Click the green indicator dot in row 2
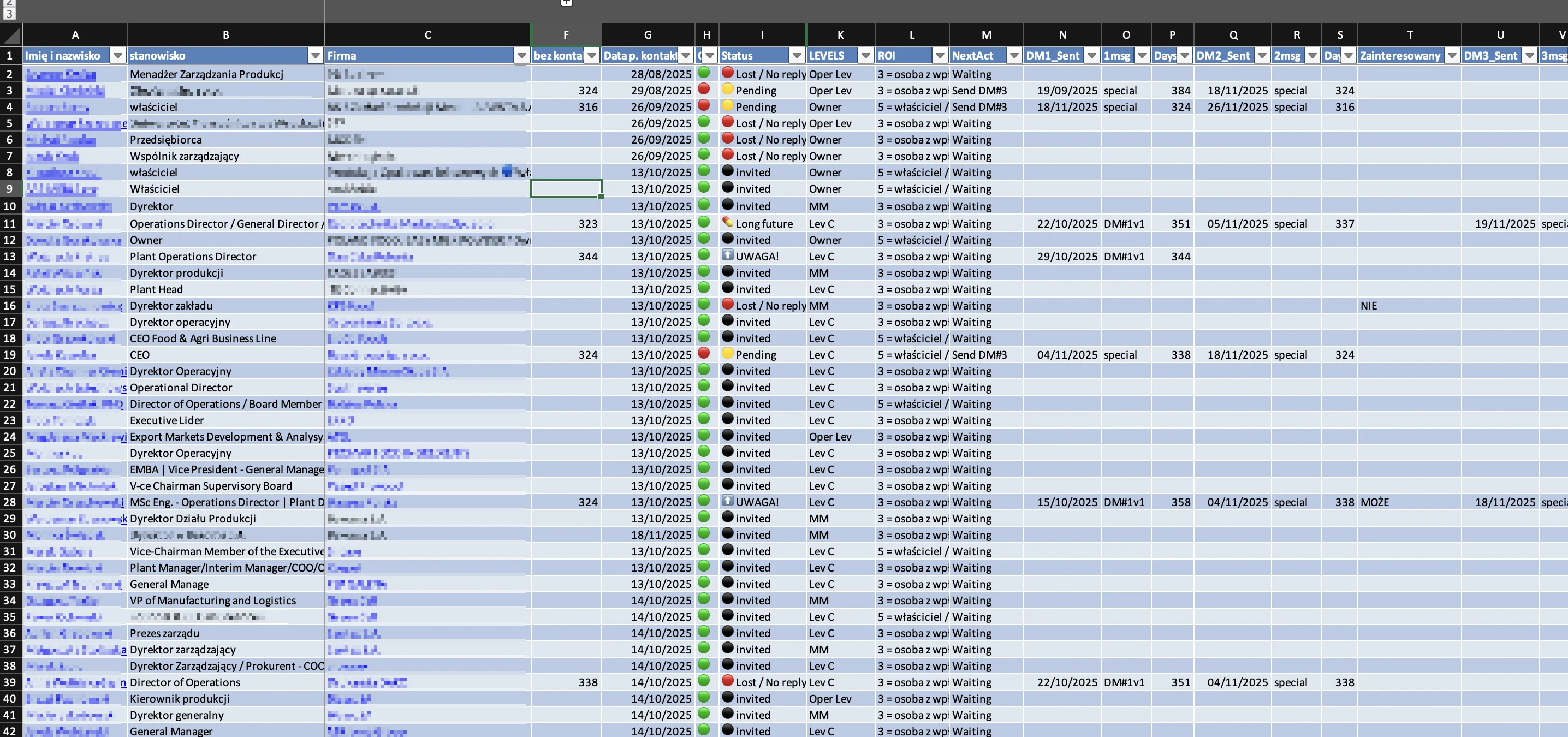This screenshot has height=737, width=1568. [704, 73]
